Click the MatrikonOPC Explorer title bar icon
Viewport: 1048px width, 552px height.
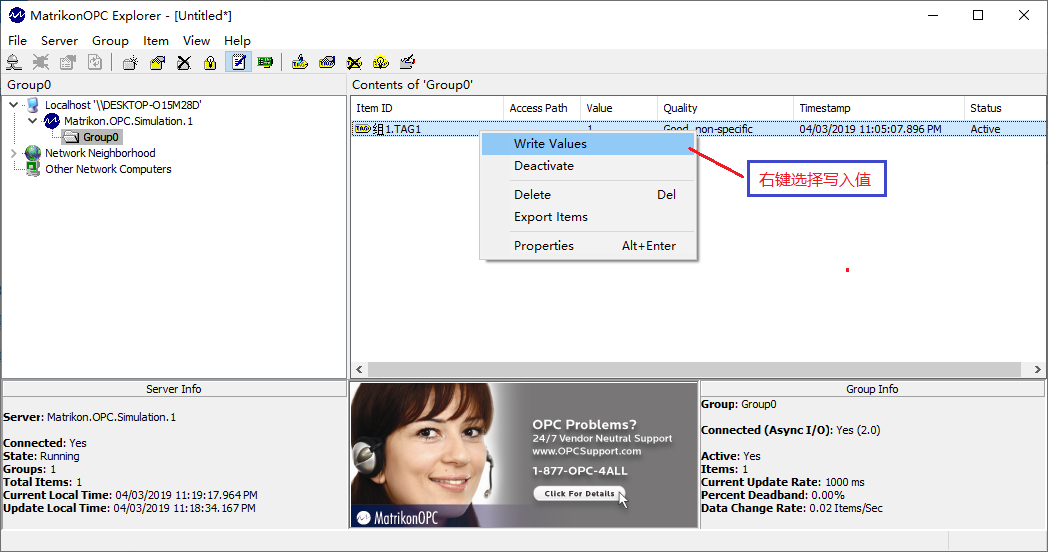pyautogui.click(x=17, y=15)
